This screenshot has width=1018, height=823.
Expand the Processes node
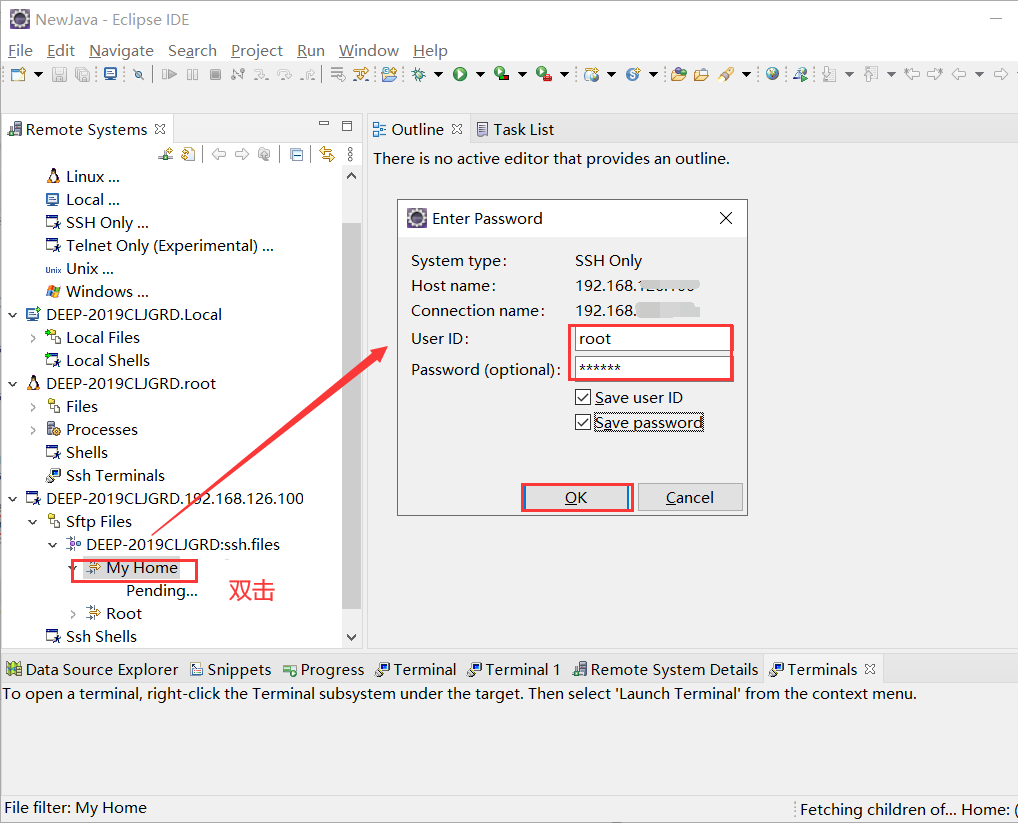(x=32, y=430)
